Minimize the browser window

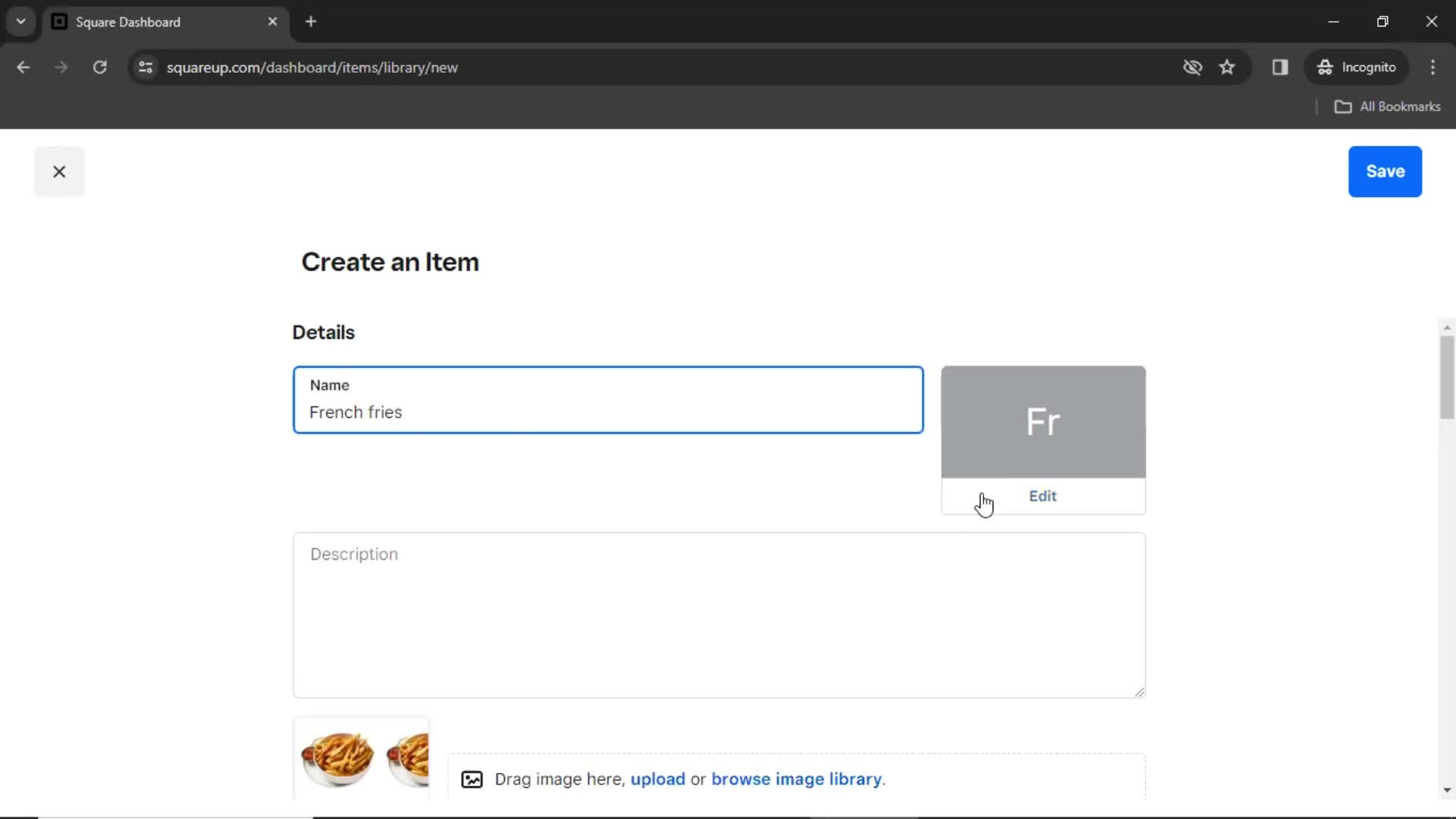[x=1334, y=22]
